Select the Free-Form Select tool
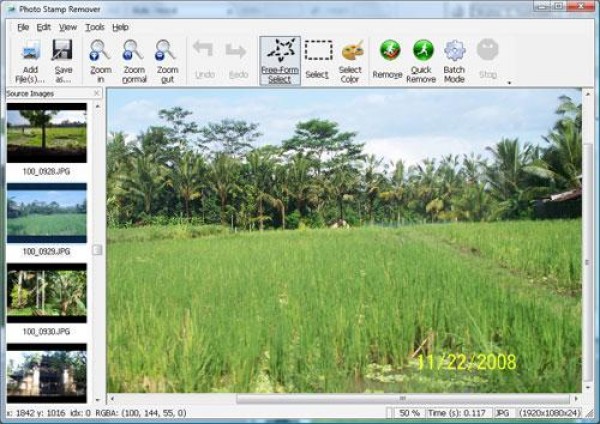 click(280, 60)
